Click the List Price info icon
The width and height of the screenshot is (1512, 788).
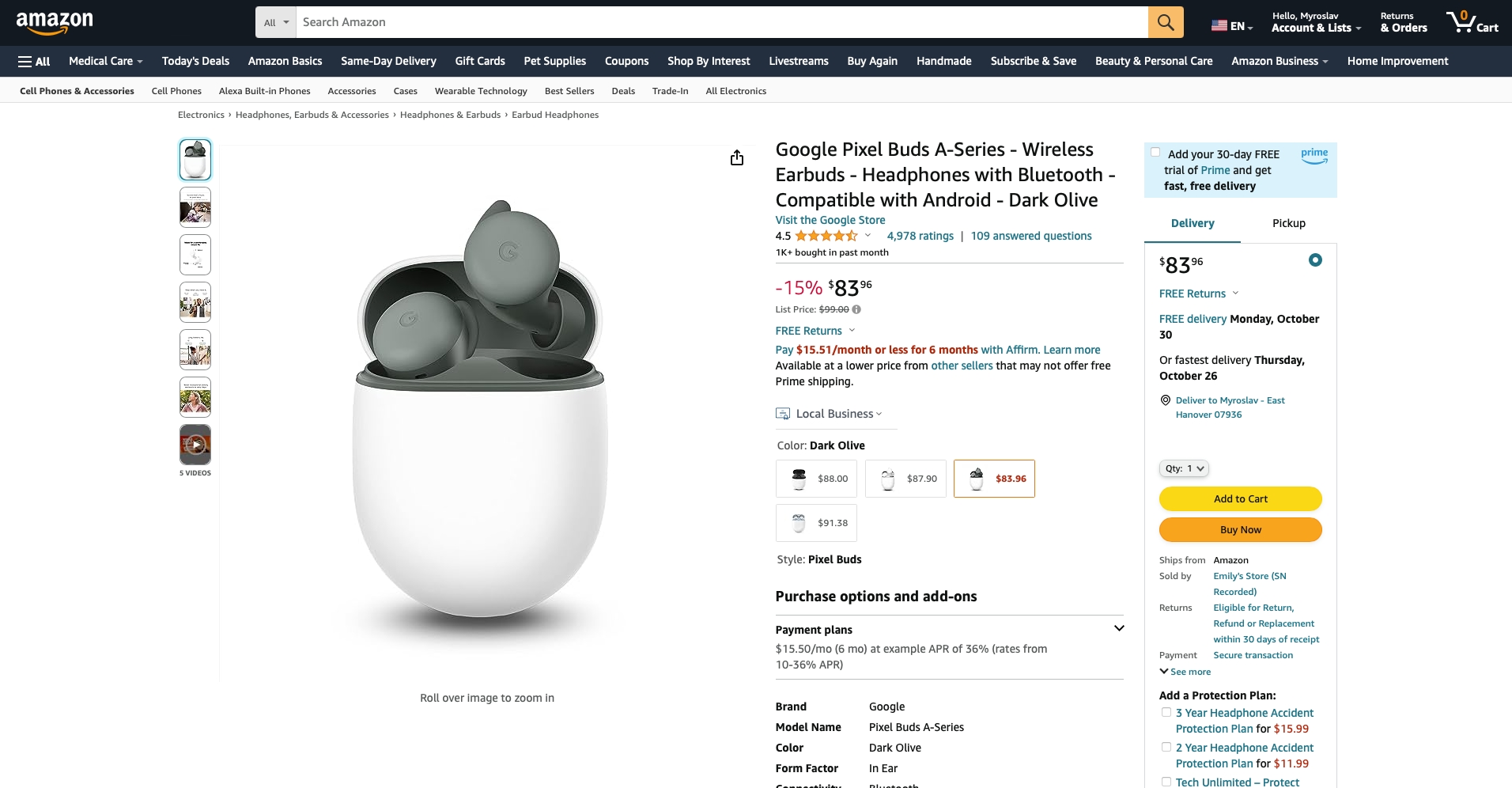point(856,309)
